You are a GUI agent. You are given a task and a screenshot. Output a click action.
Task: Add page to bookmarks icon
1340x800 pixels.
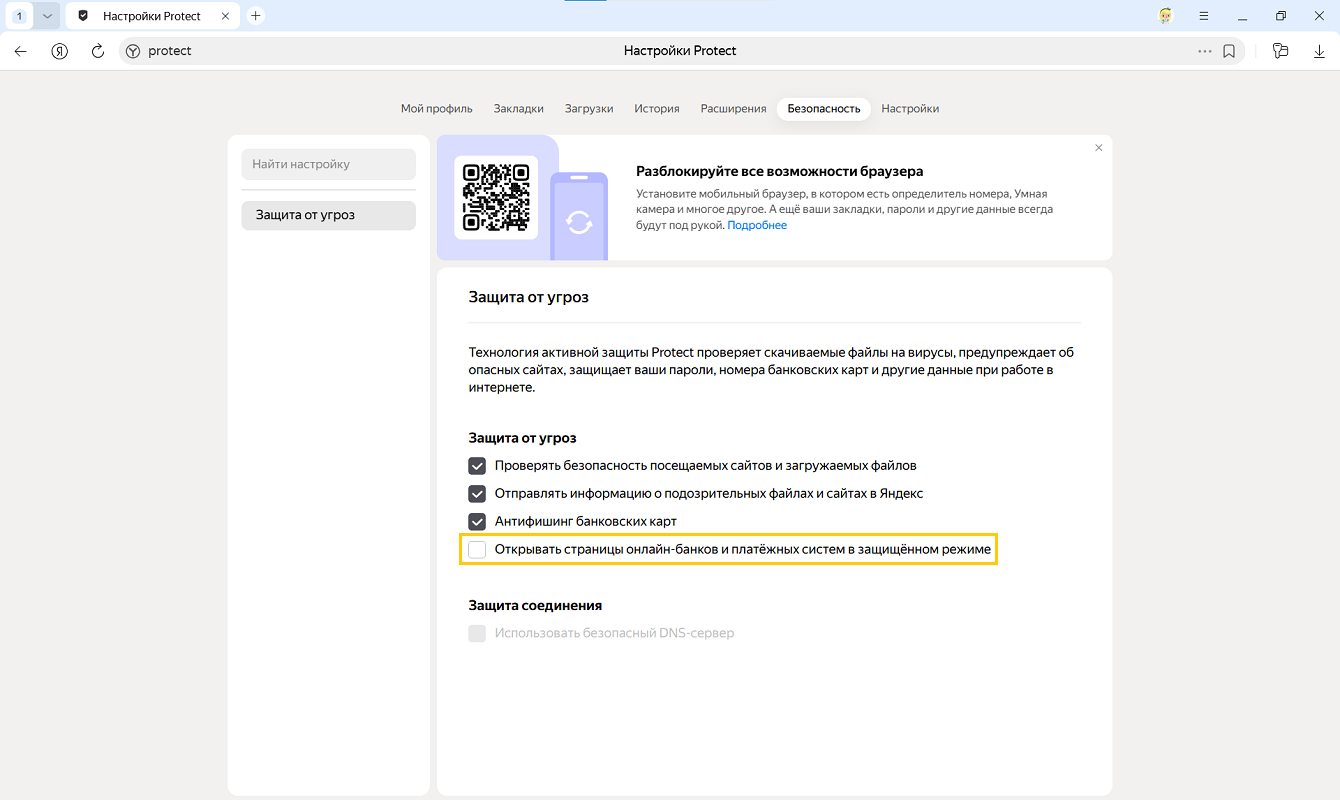(x=1229, y=51)
